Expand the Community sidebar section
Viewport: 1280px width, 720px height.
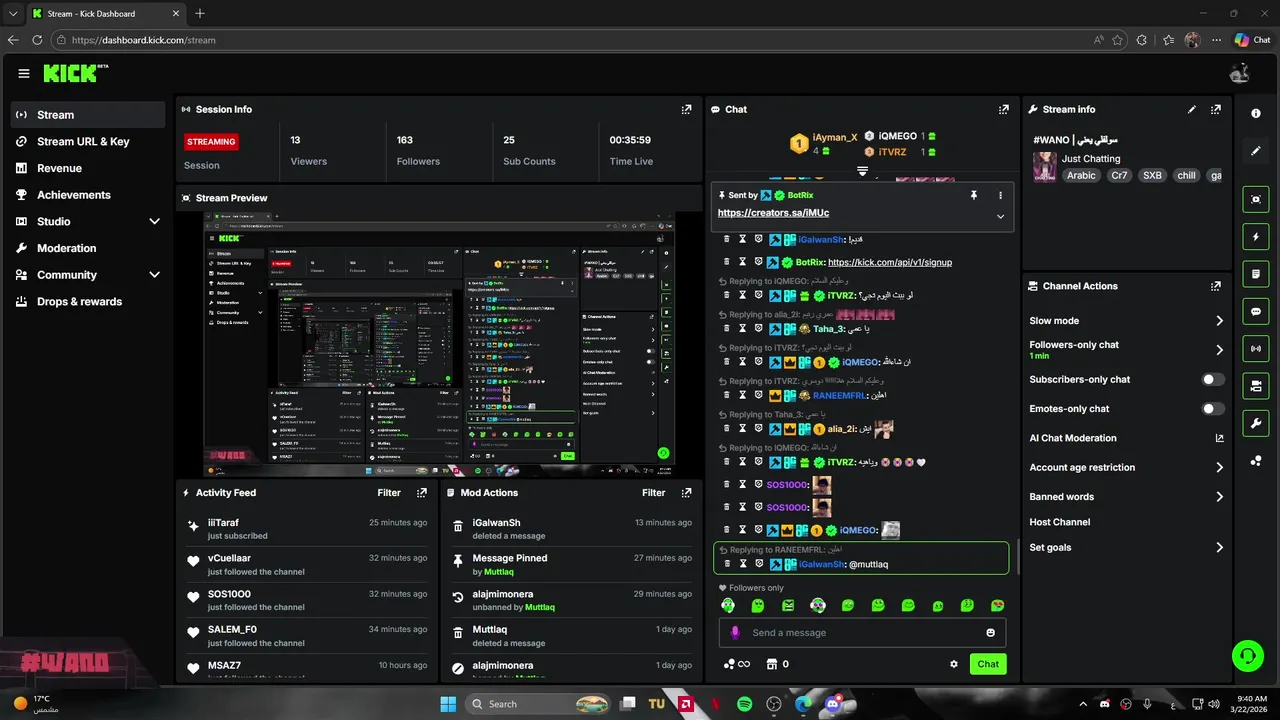pyautogui.click(x=154, y=275)
